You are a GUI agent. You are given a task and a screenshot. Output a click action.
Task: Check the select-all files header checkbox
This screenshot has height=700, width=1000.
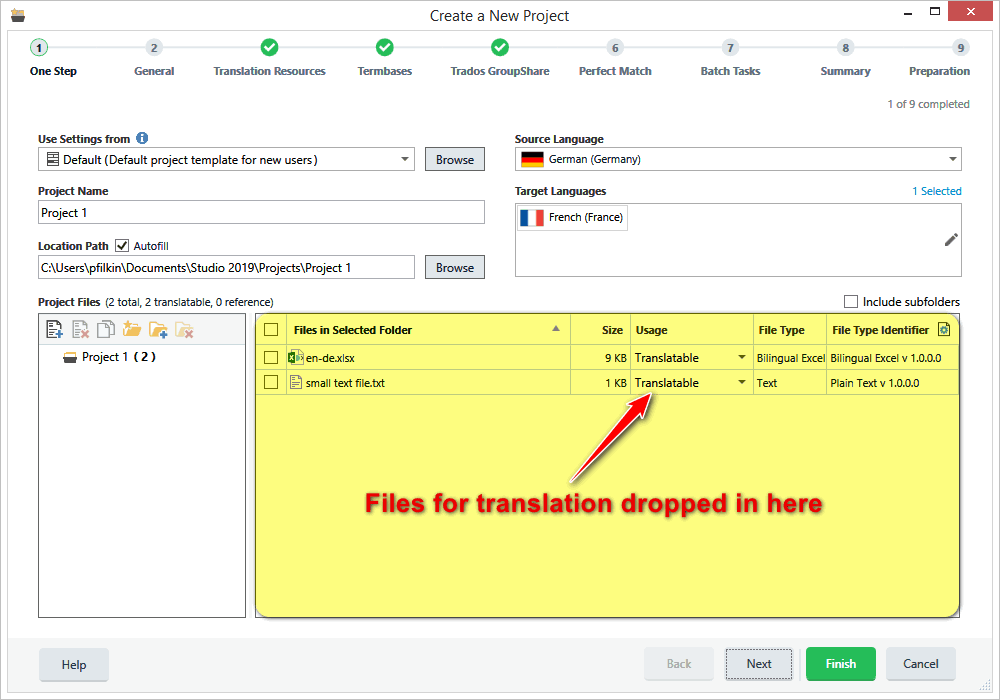(271, 330)
